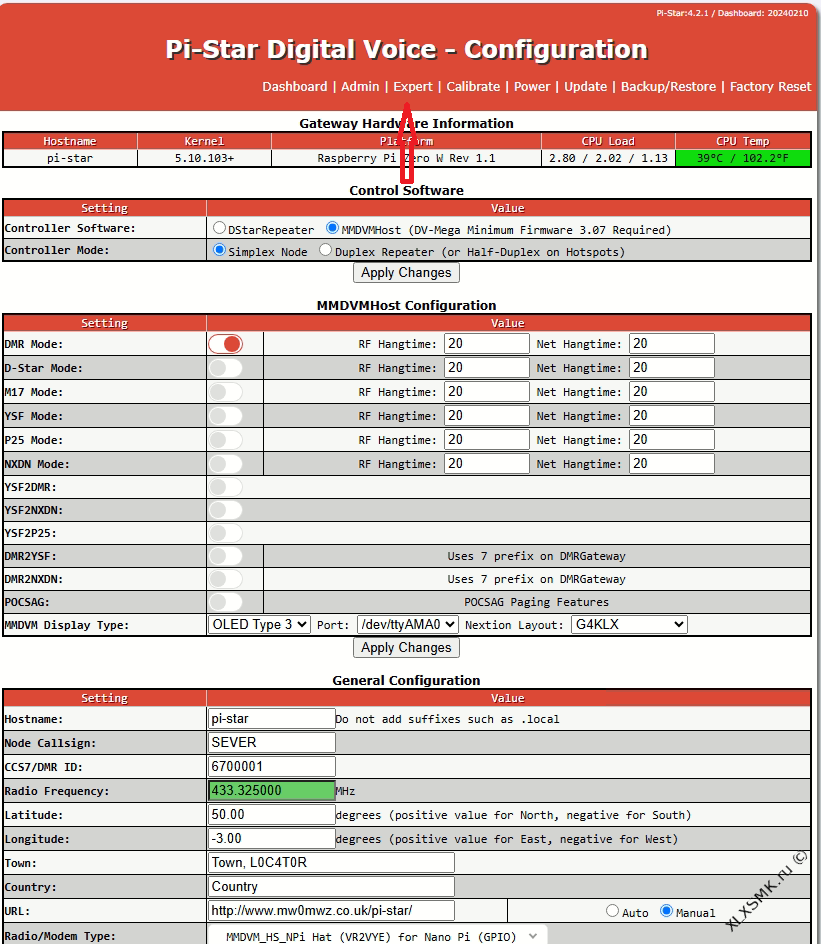Click the Update link

point(586,87)
